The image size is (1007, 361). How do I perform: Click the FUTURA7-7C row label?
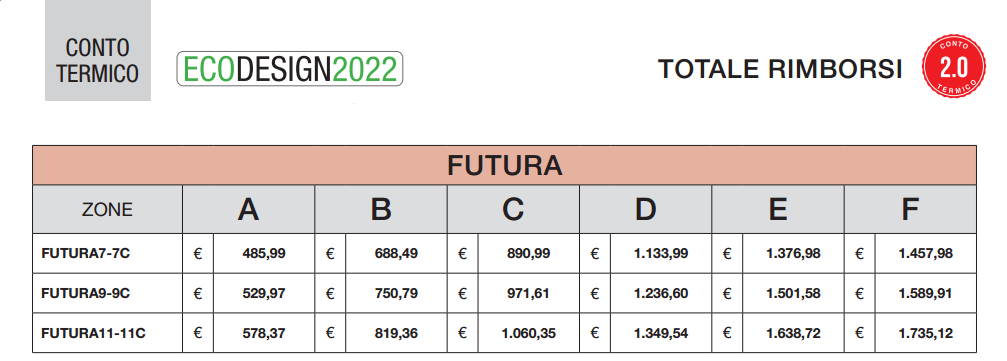tap(85, 254)
